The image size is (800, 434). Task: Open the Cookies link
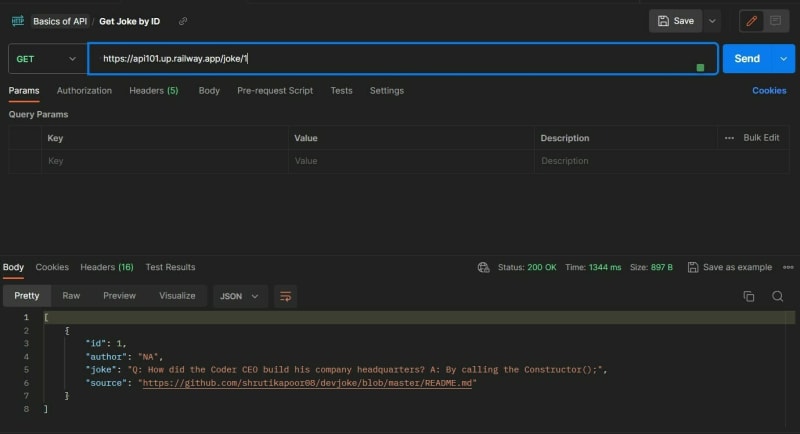click(x=769, y=91)
